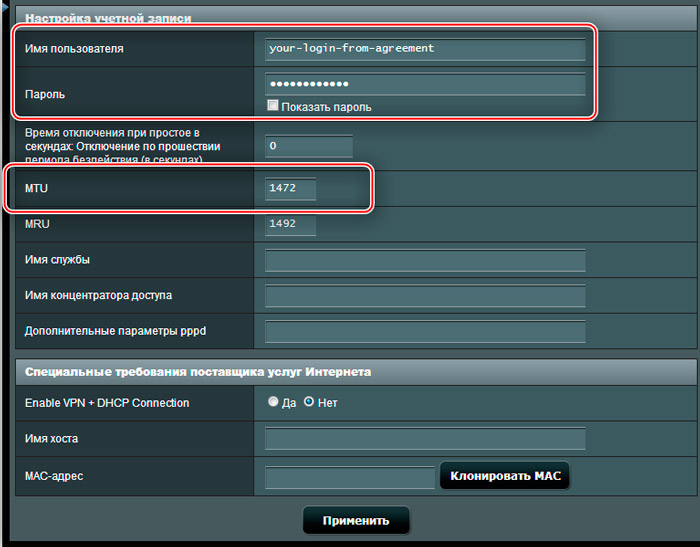The image size is (700, 547).
Task: Click the Дополнительные параметры pppd field
Action: (425, 331)
